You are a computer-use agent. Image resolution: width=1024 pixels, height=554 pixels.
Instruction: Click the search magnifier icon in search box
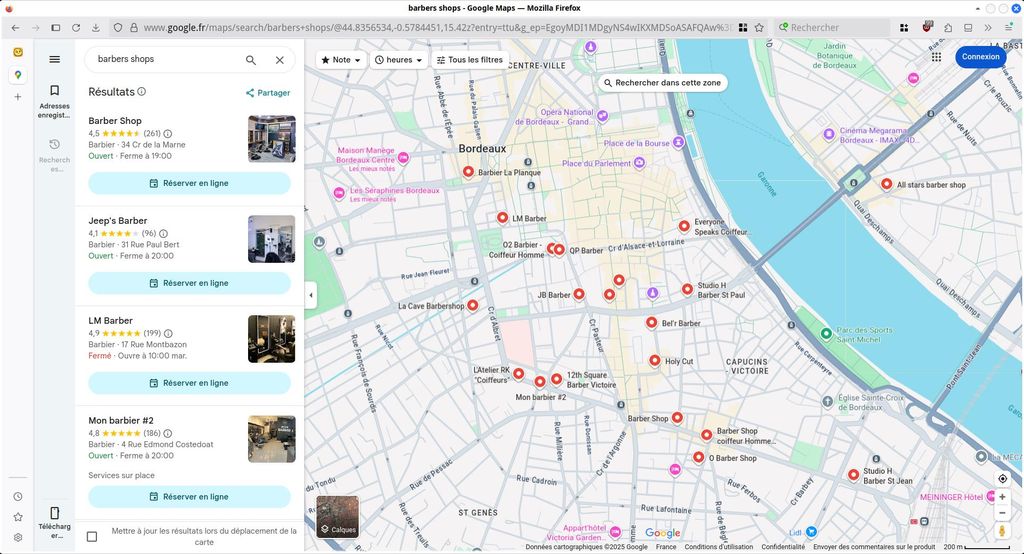pyautogui.click(x=251, y=60)
